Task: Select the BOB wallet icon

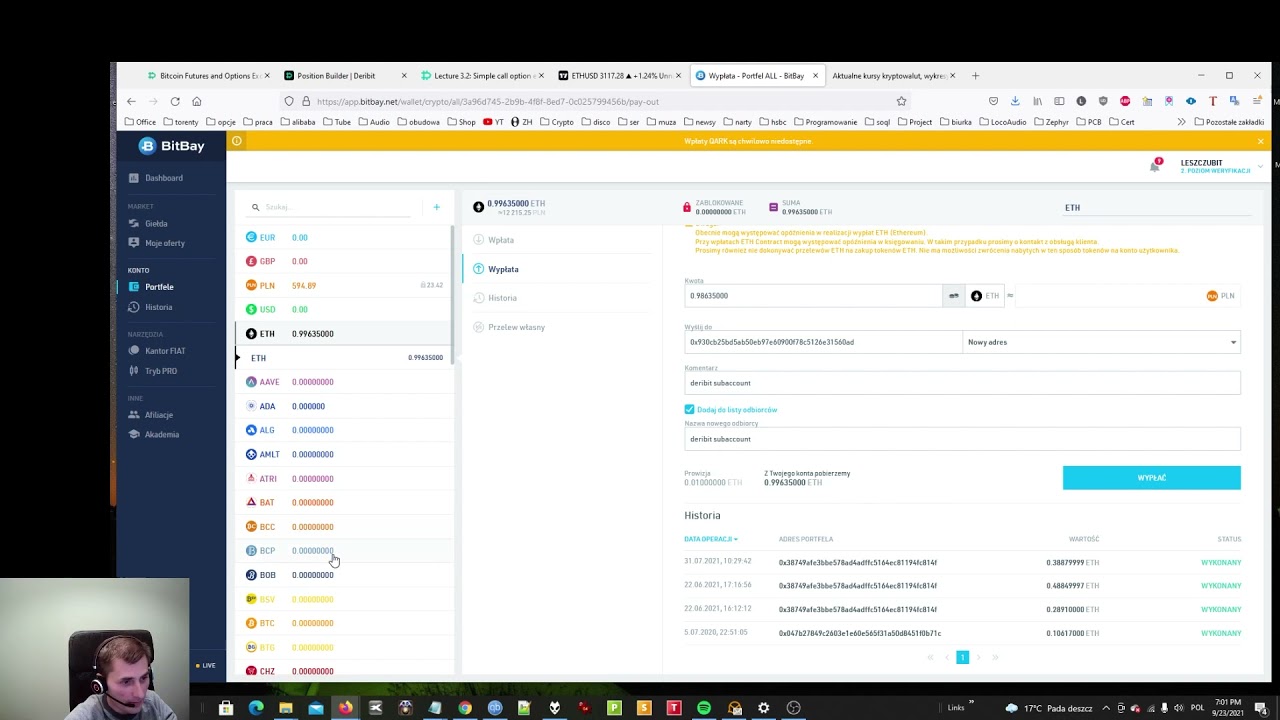Action: (x=251, y=575)
